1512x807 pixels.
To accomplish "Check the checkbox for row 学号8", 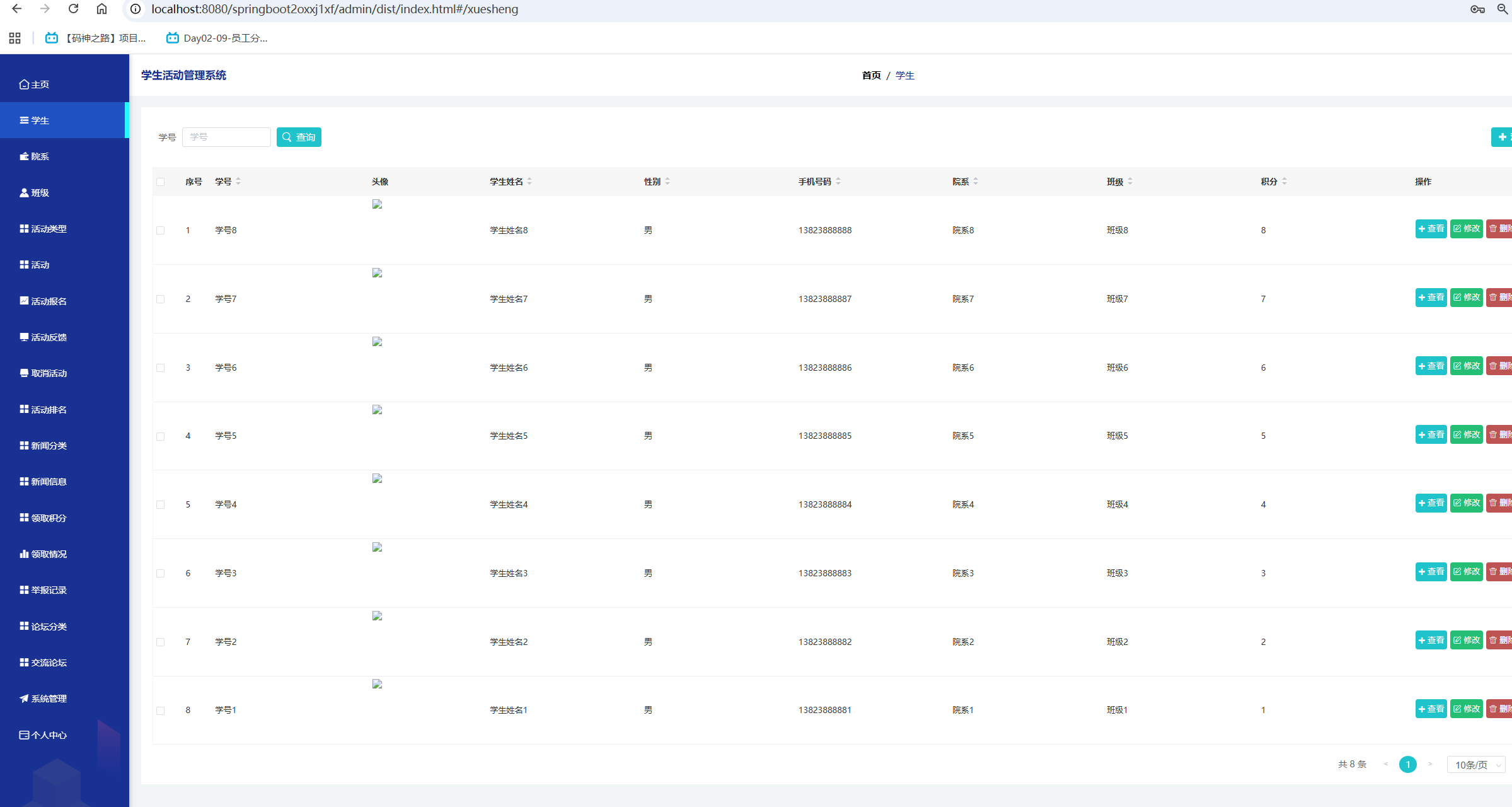I will 161,231.
